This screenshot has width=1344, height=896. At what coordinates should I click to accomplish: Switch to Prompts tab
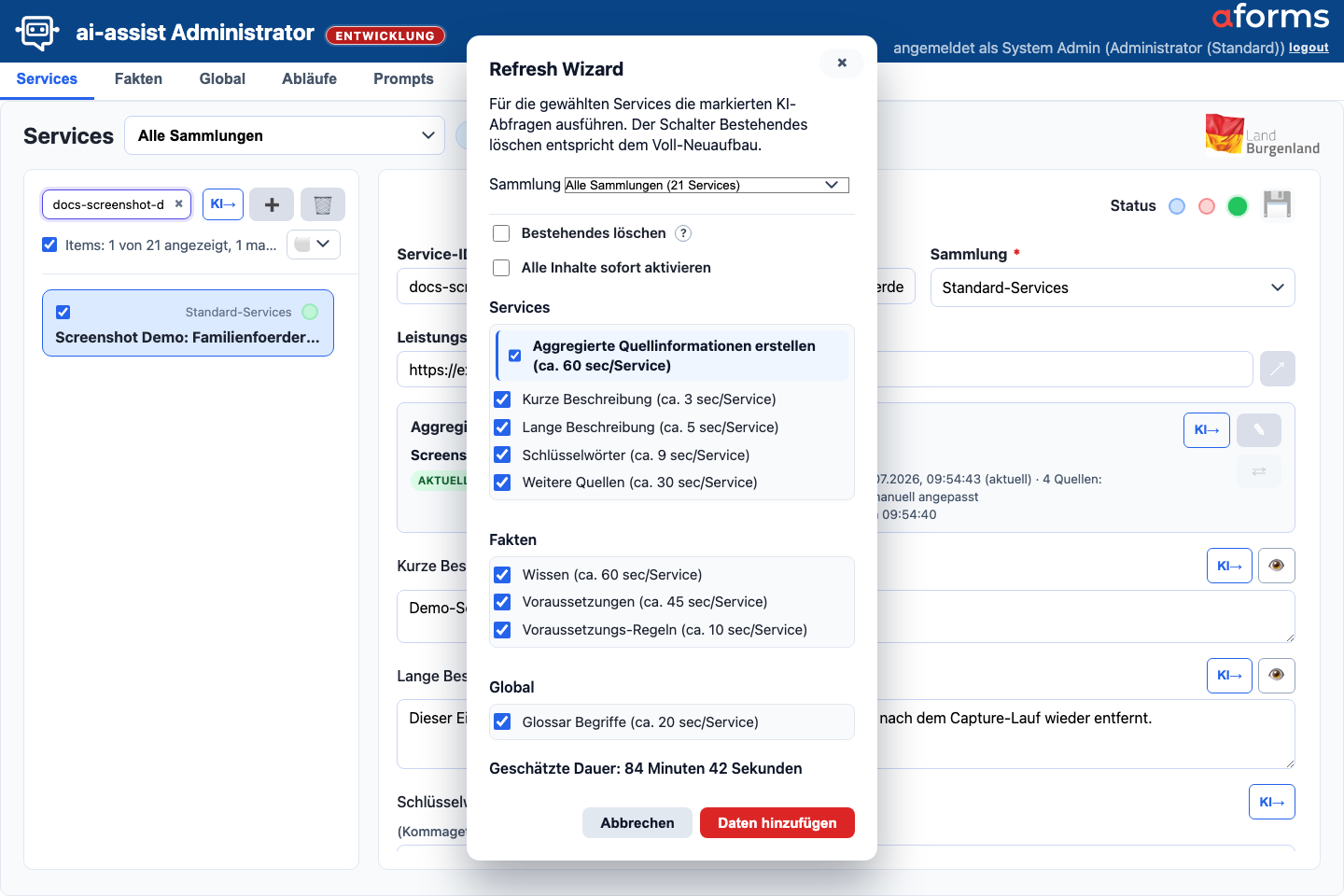[x=403, y=78]
